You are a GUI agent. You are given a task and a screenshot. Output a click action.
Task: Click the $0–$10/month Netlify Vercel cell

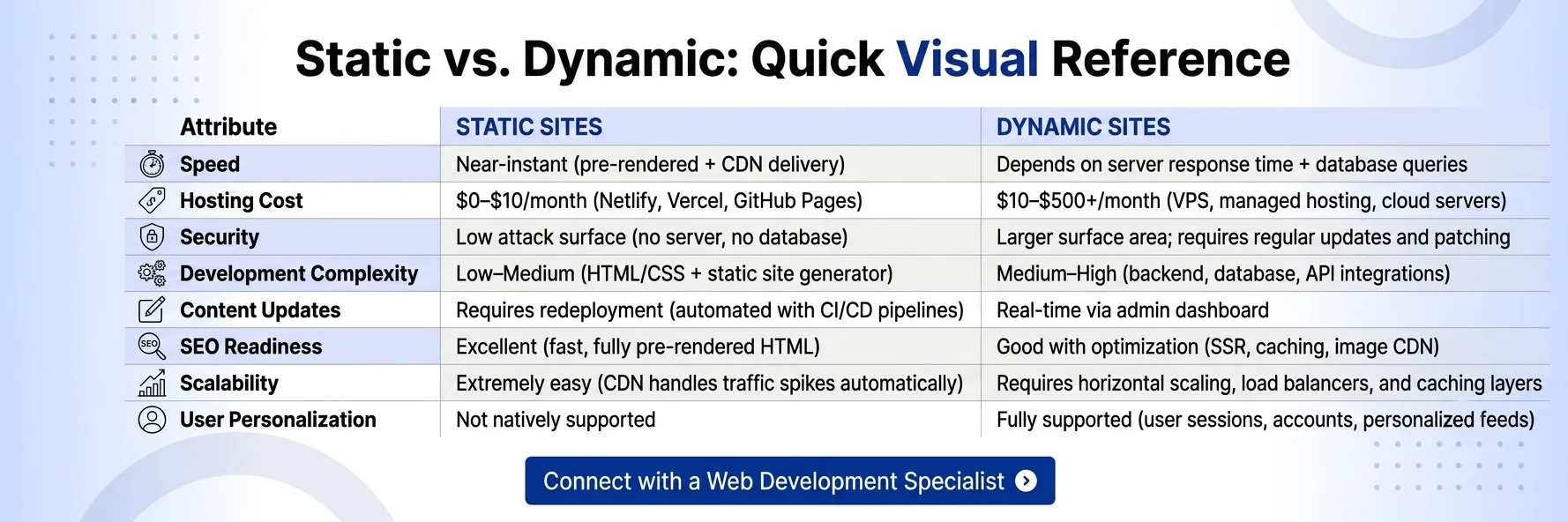(x=659, y=201)
